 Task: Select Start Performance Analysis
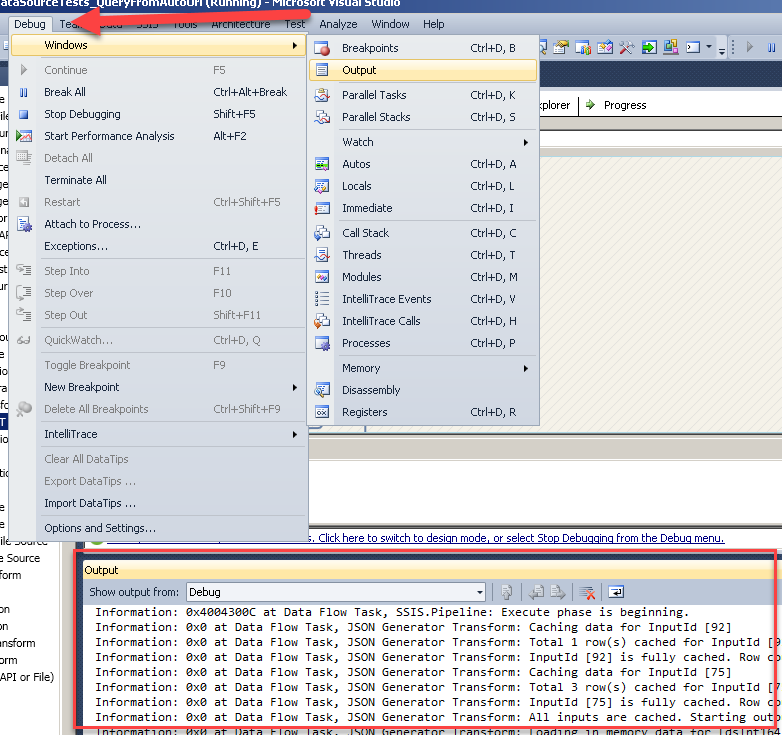click(158, 136)
